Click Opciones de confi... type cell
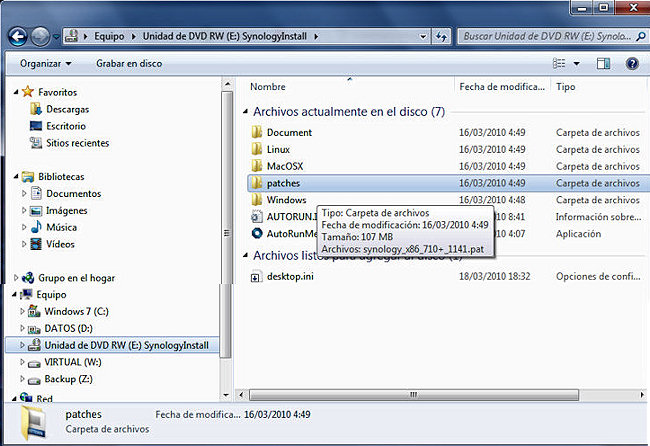The image size is (650, 446). (x=598, y=276)
